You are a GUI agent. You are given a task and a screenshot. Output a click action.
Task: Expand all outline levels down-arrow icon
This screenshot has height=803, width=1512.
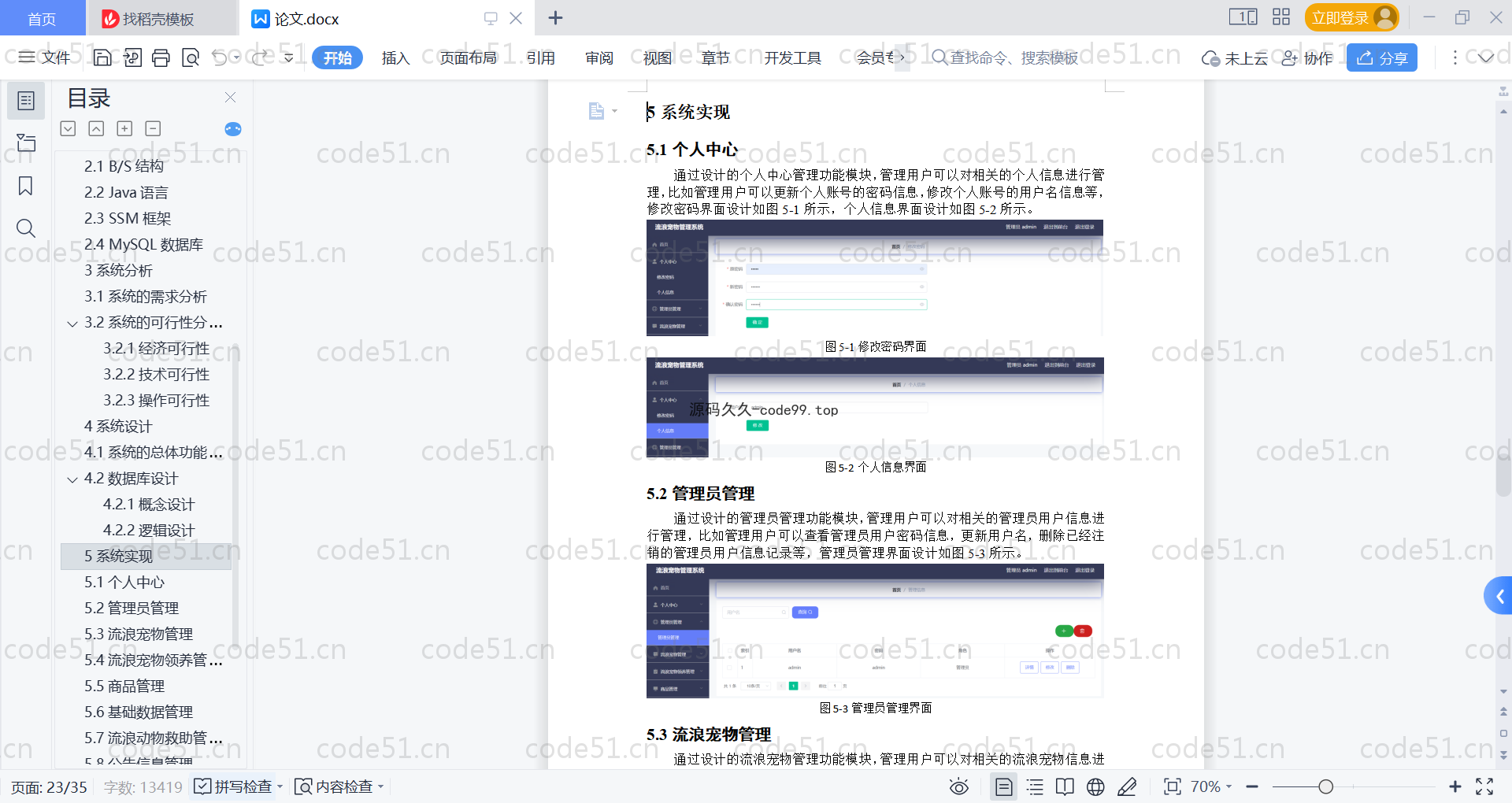(x=68, y=128)
